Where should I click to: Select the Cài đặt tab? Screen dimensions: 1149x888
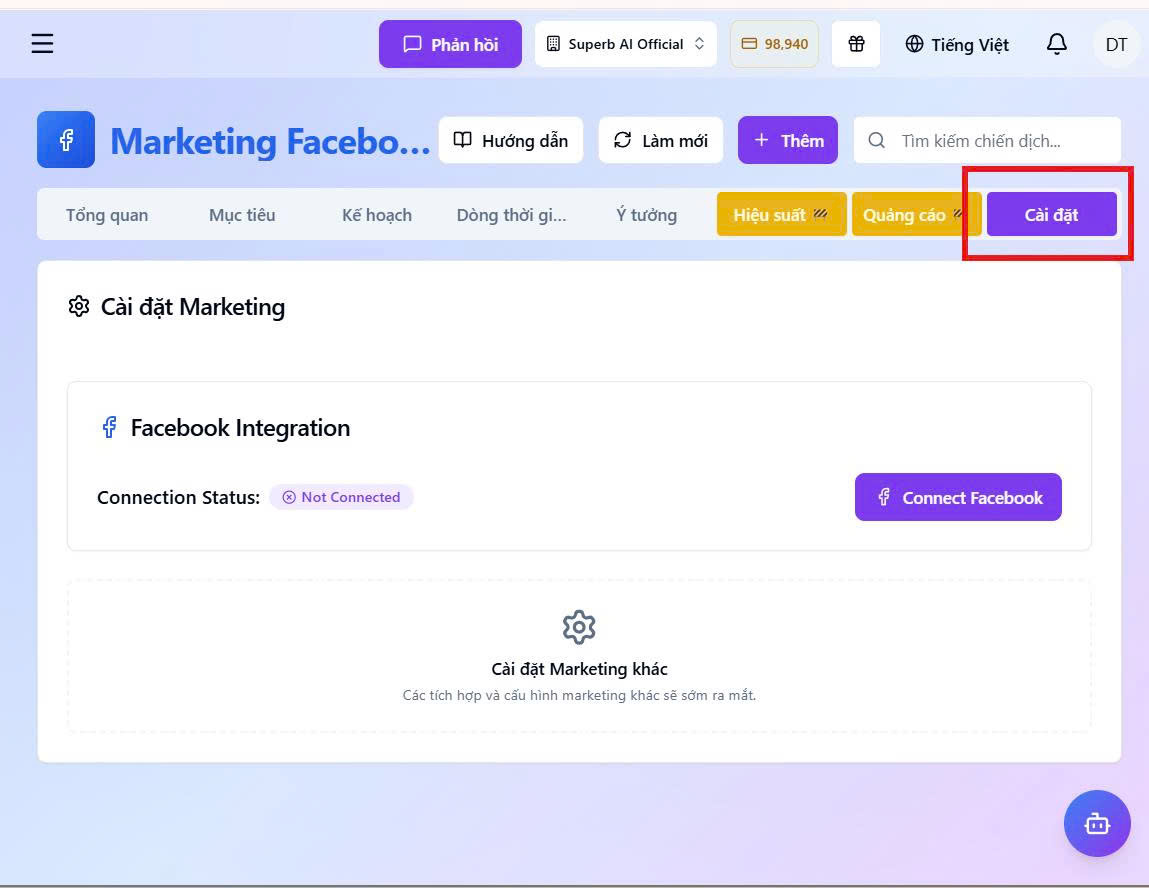tap(1052, 215)
